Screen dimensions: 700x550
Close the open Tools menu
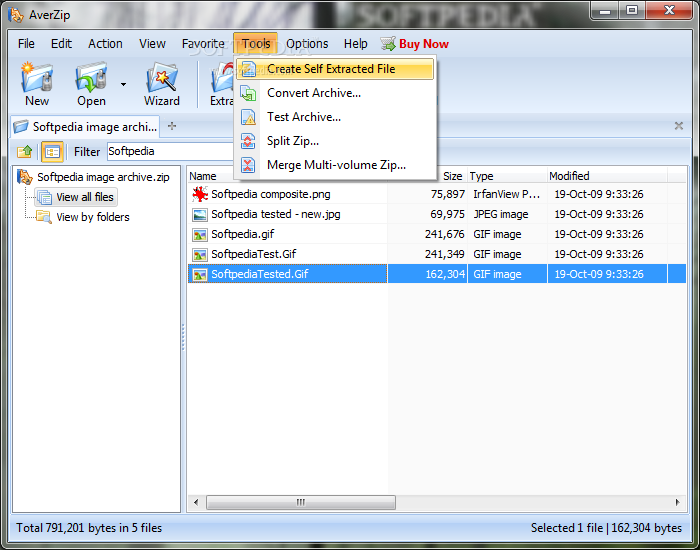point(256,44)
